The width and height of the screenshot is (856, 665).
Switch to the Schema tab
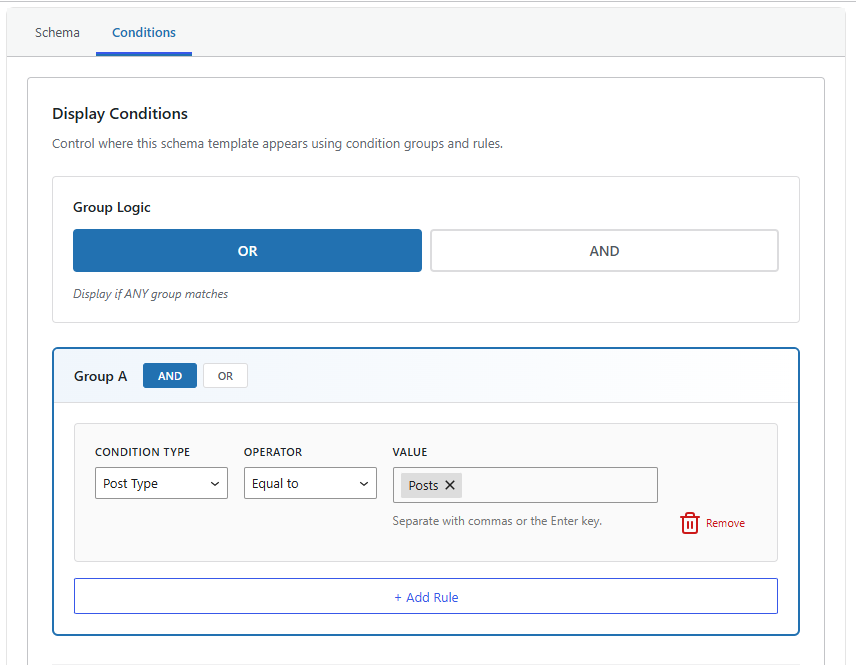click(x=57, y=32)
